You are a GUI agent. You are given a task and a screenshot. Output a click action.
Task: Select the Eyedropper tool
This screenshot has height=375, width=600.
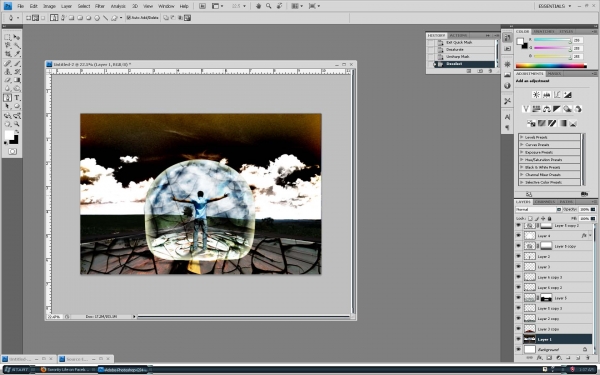(16, 54)
